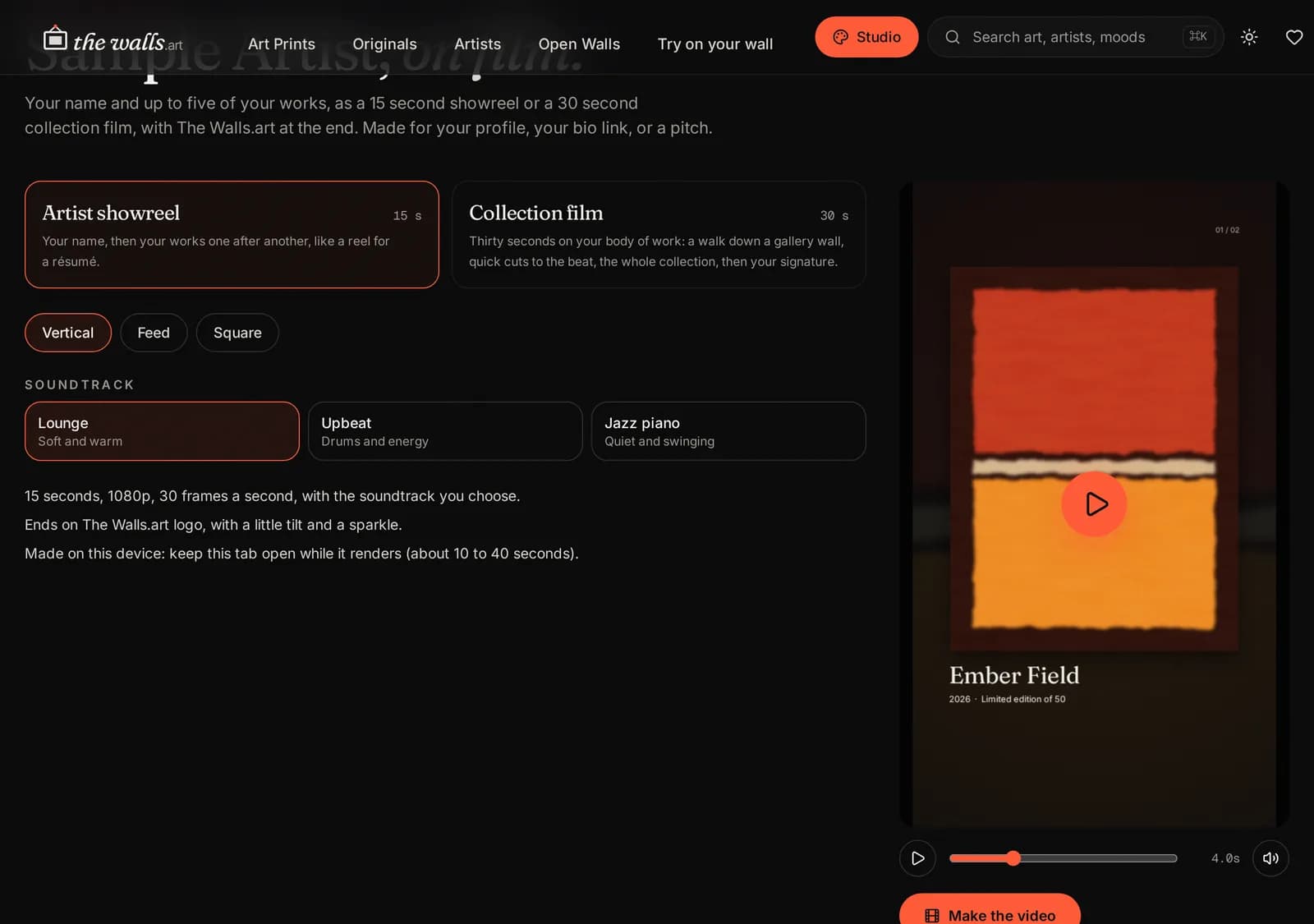This screenshot has width=1314, height=924.
Task: Mute the preview sound
Action: click(x=1270, y=858)
